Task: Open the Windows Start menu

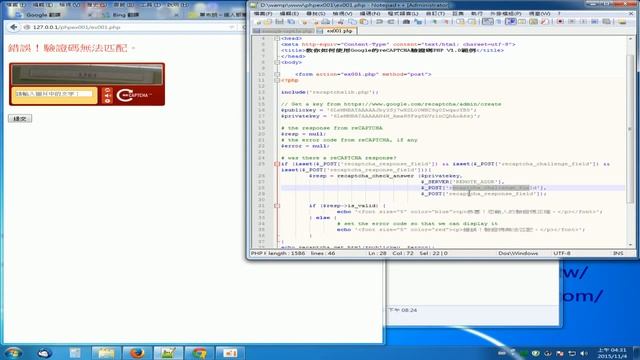Action: tap(13, 353)
